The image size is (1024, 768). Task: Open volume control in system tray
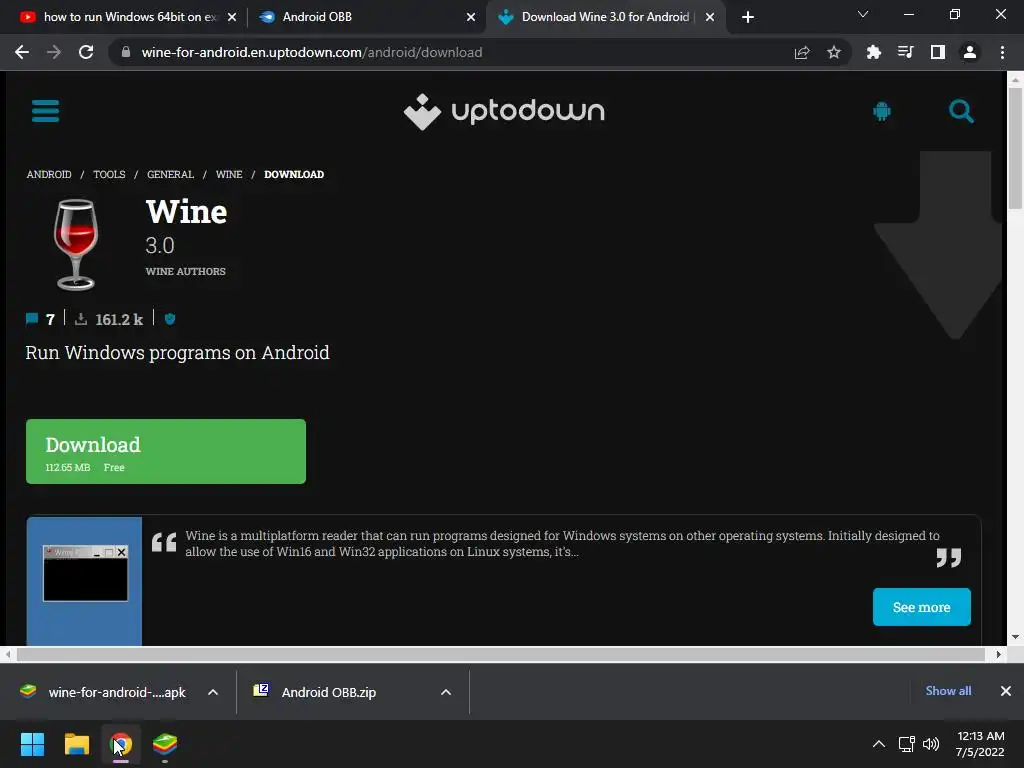[931, 744]
